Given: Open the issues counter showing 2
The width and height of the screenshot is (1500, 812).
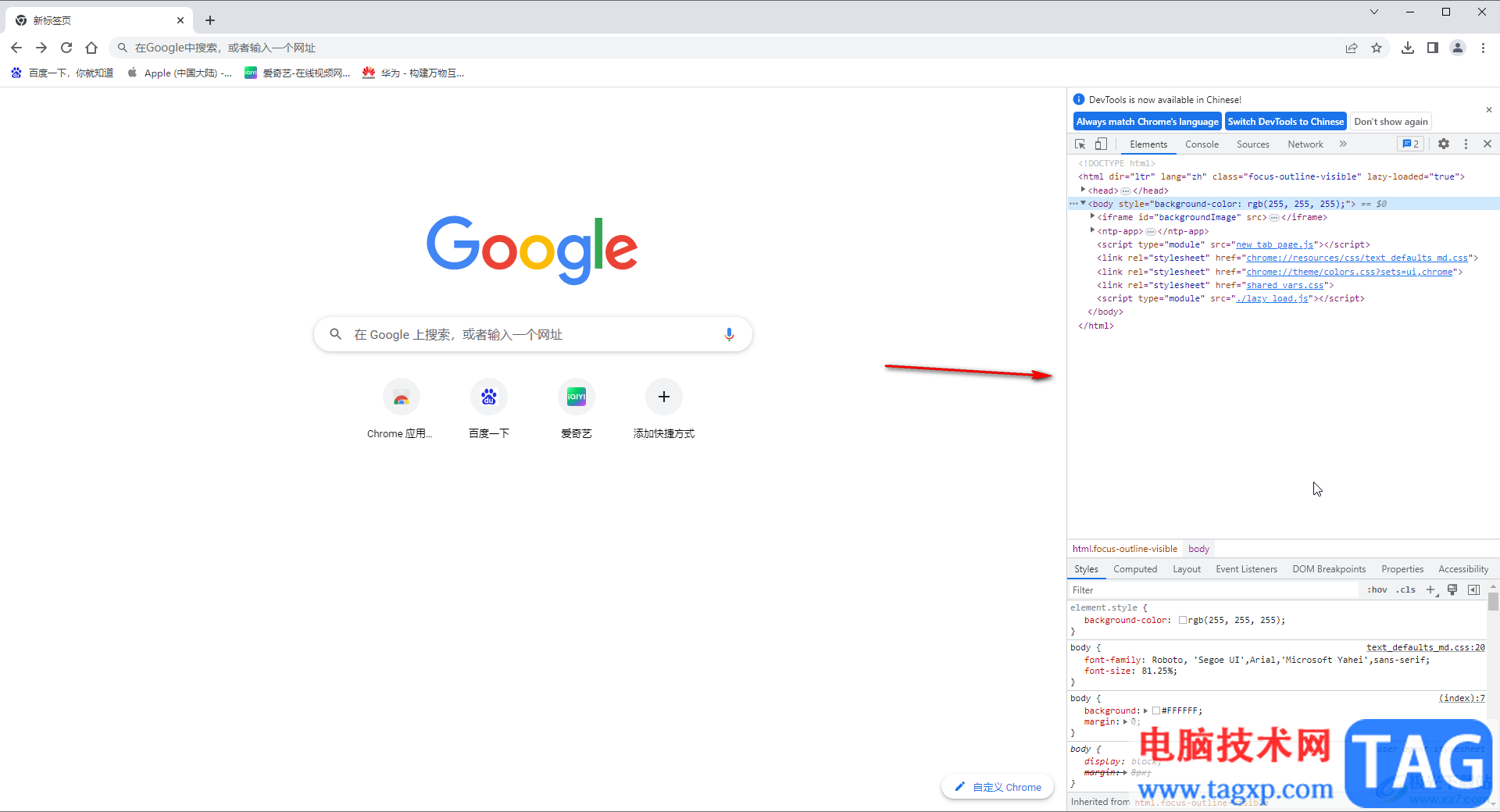Looking at the screenshot, I should (x=1410, y=144).
